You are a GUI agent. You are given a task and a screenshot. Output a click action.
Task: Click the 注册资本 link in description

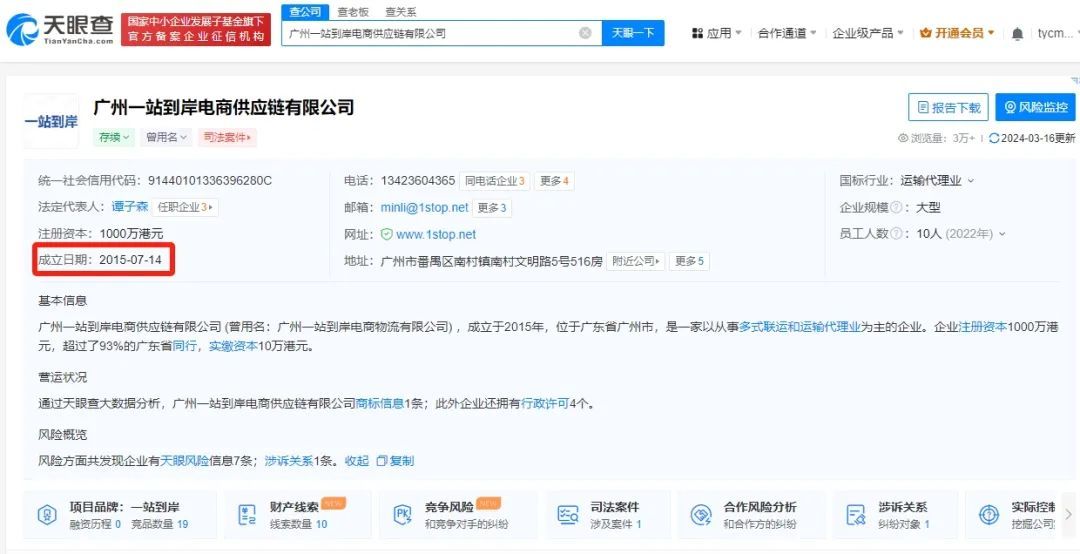pos(983,327)
